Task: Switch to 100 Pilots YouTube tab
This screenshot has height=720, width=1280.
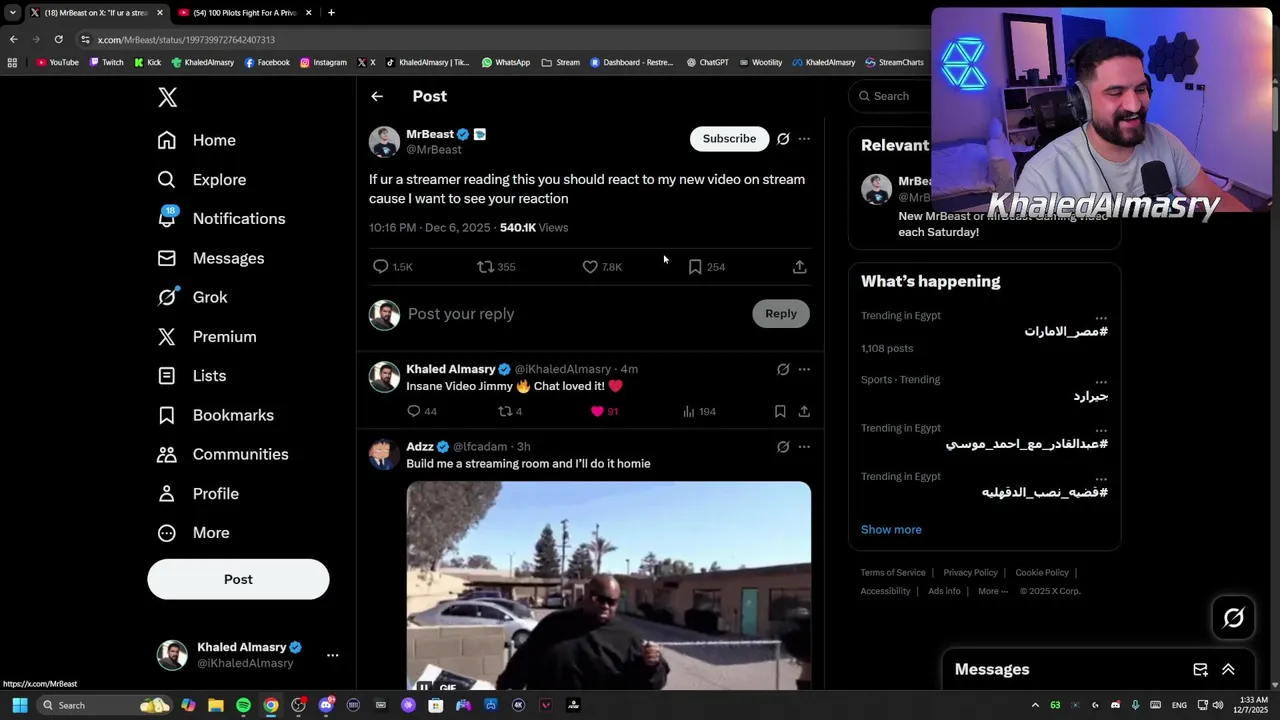Action: 245,13
